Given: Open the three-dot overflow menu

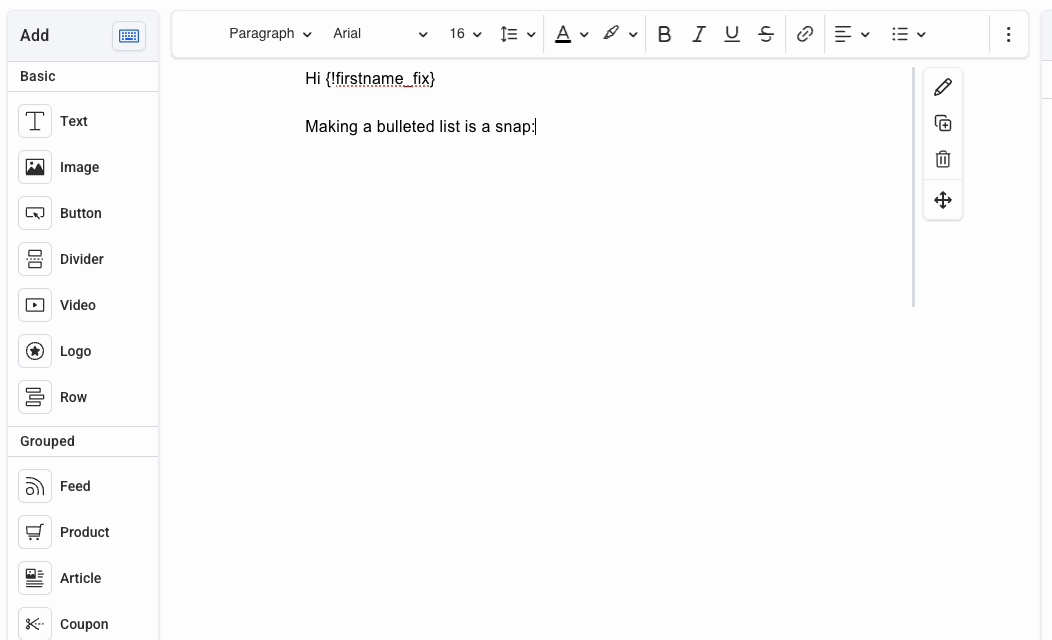Looking at the screenshot, I should [1008, 33].
